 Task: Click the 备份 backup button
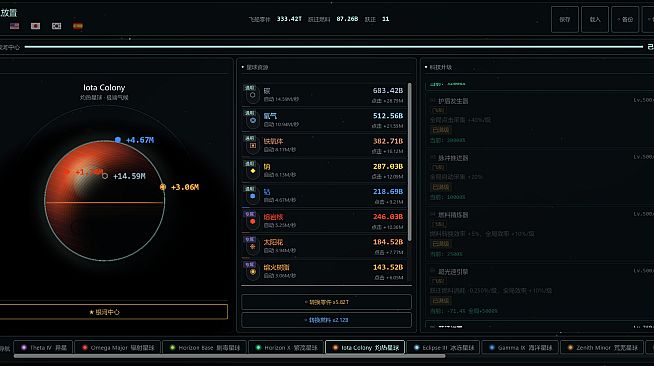coord(625,19)
